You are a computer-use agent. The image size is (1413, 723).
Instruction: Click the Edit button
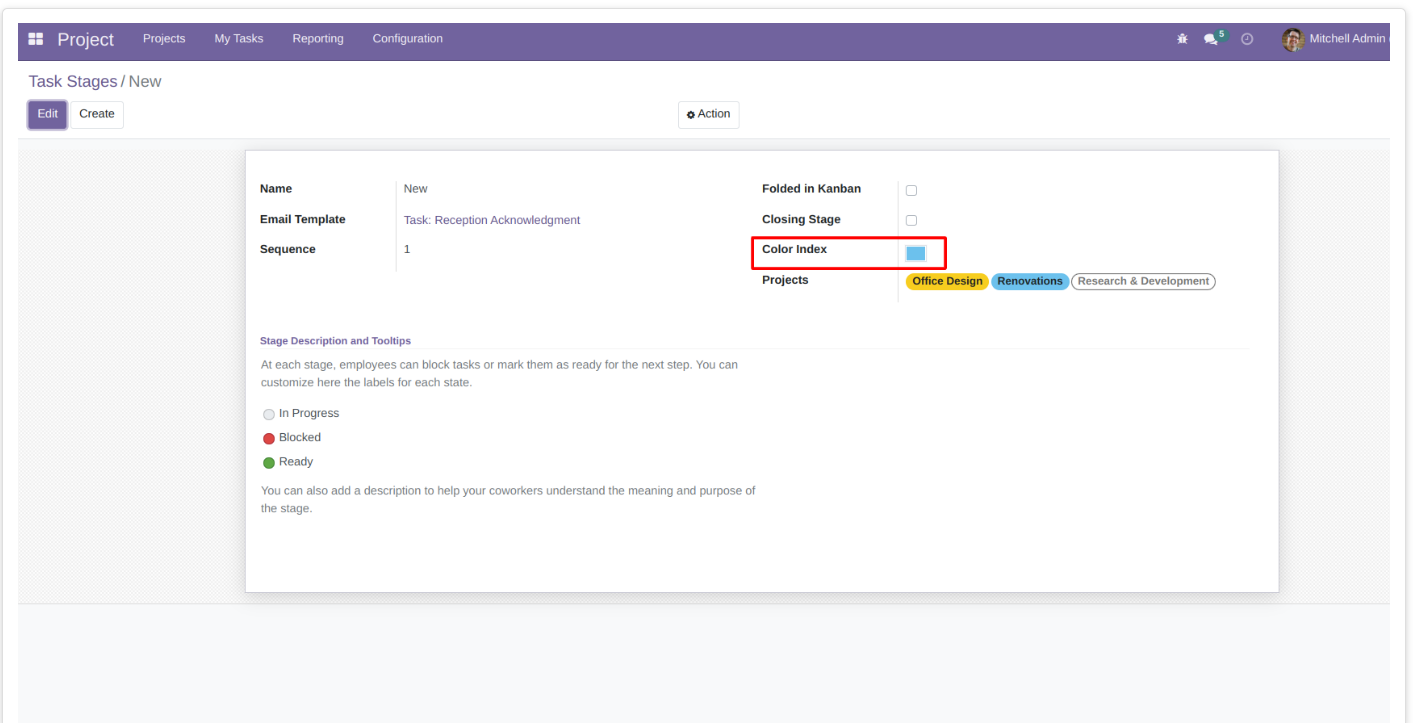48,114
